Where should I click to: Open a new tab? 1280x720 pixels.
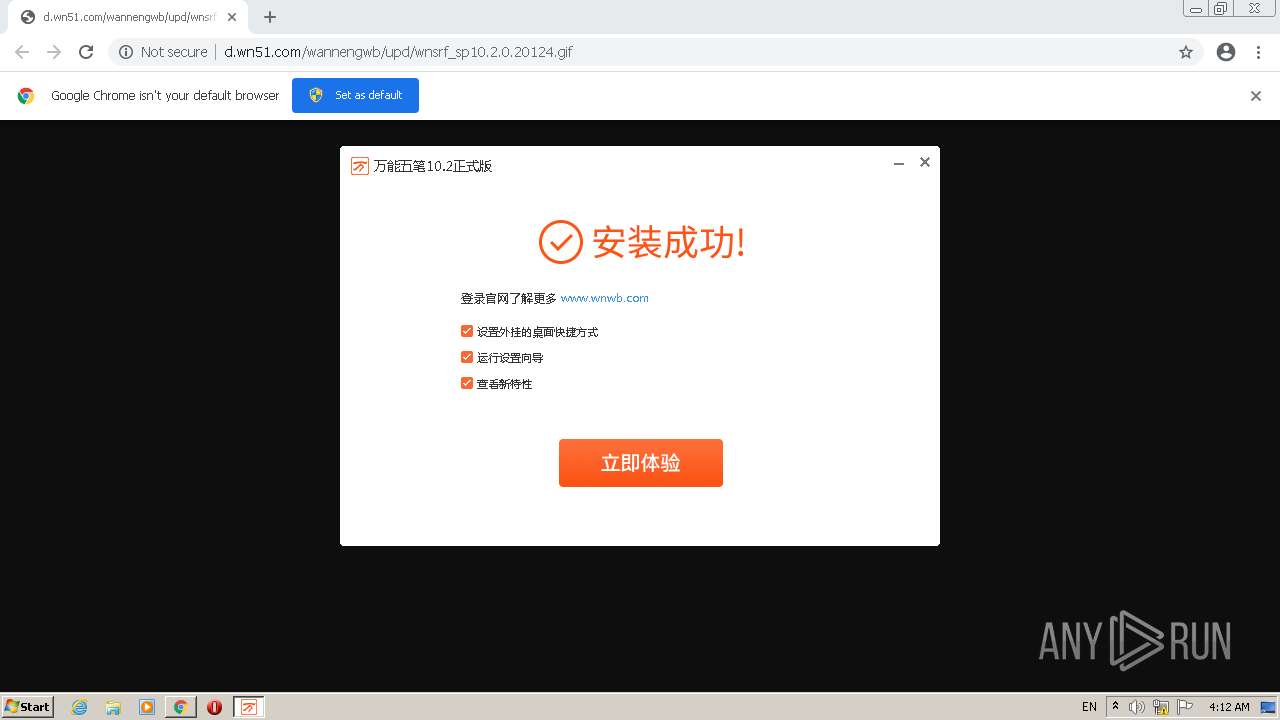270,17
